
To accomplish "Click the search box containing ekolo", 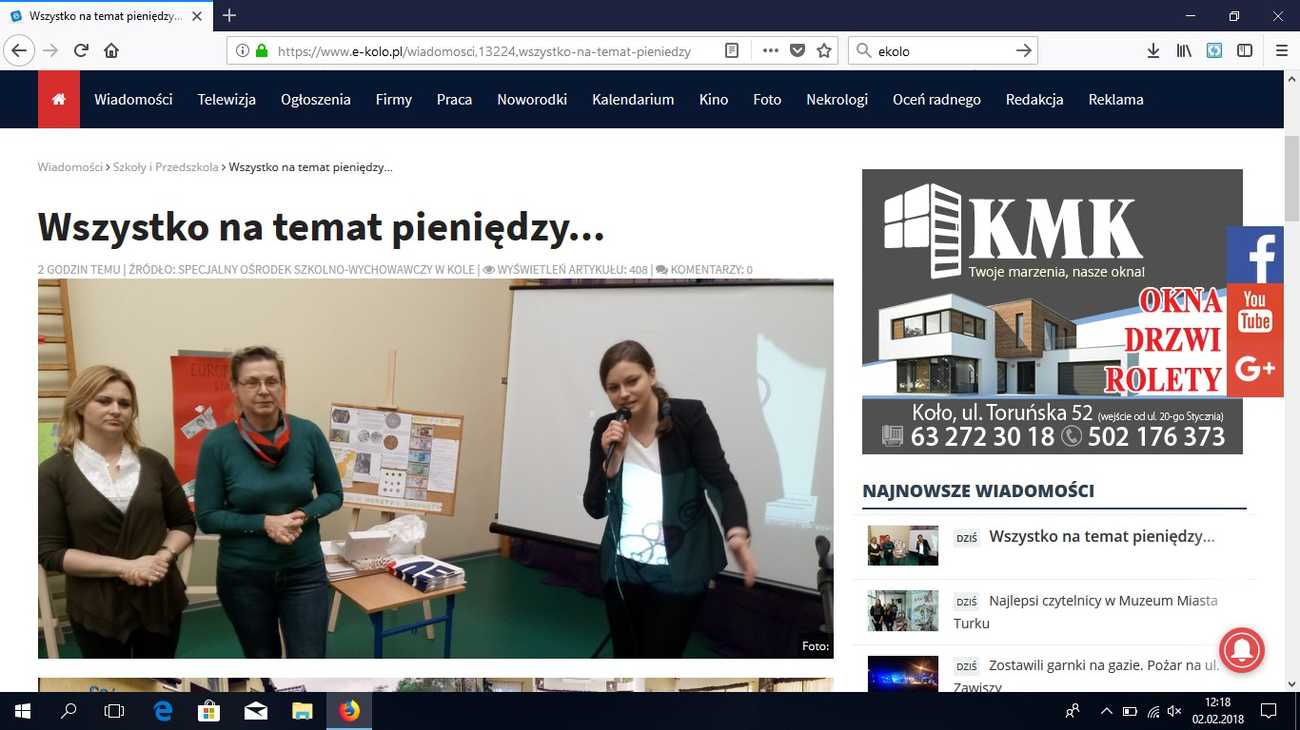I will pyautogui.click(x=942, y=50).
